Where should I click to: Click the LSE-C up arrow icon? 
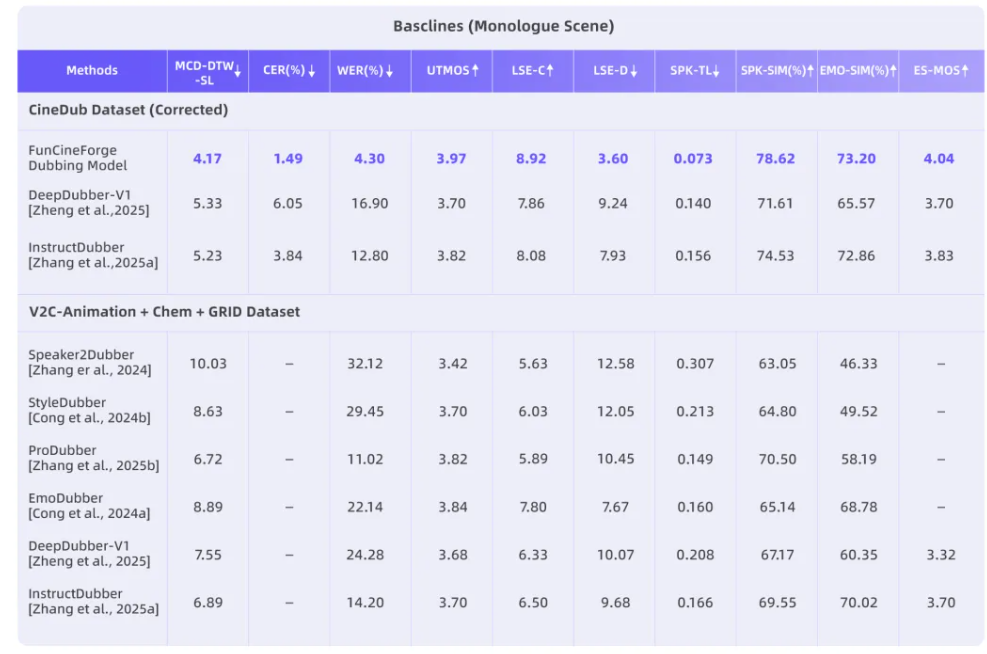pos(550,70)
